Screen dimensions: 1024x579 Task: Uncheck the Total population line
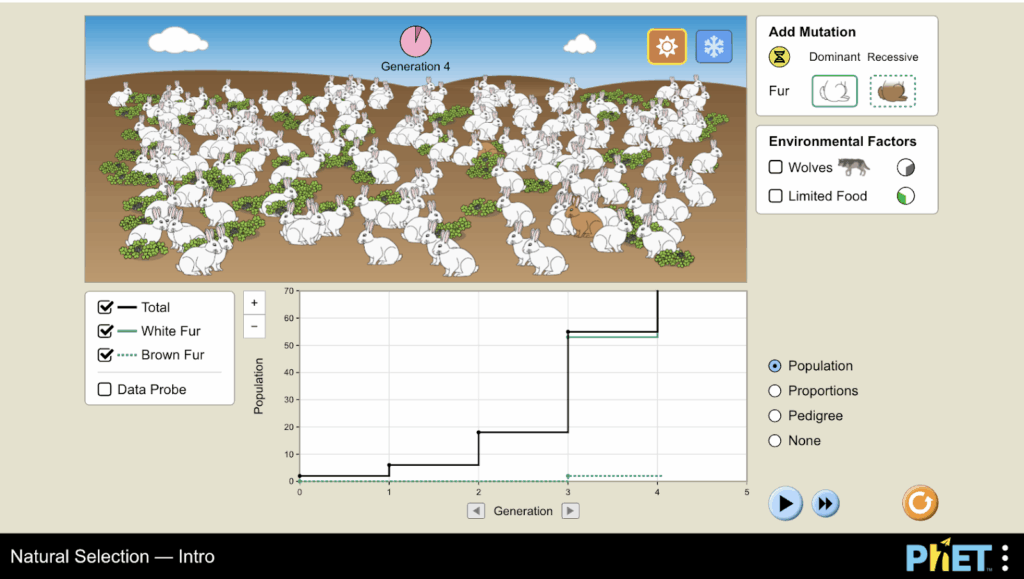[x=104, y=307]
